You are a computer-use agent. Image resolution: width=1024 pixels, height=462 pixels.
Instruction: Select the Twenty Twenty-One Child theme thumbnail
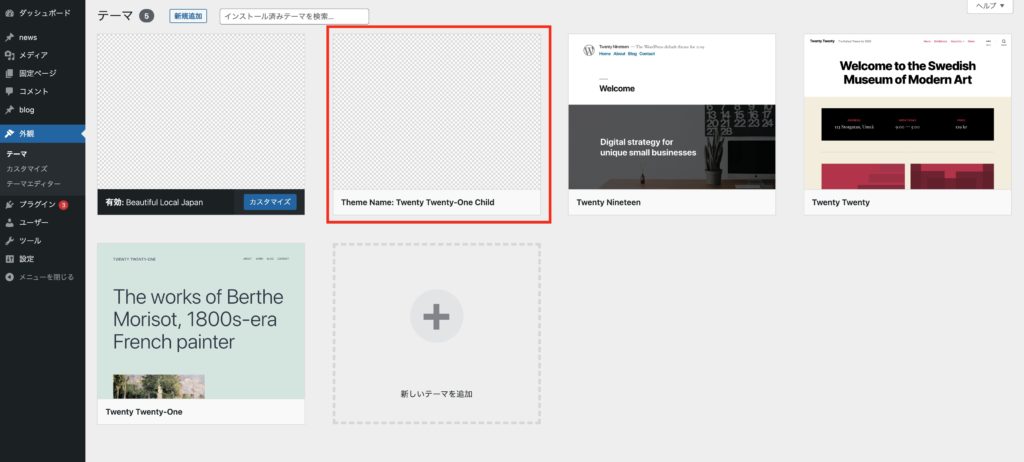[436, 112]
